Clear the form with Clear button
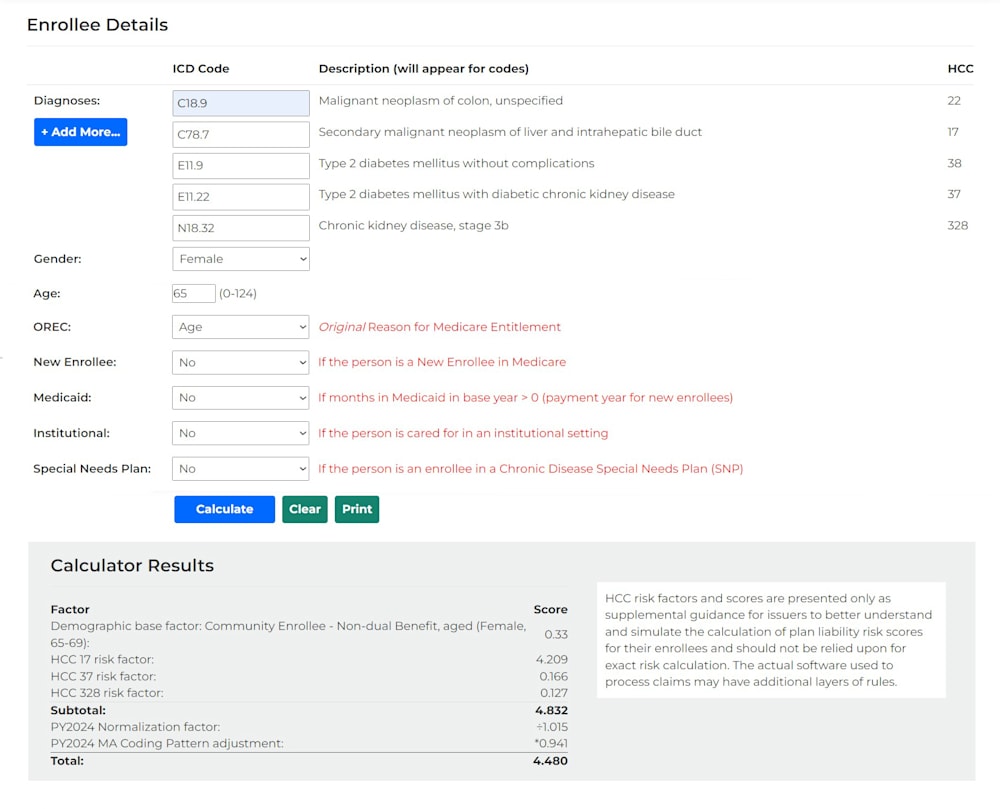1000x809 pixels. [x=305, y=509]
